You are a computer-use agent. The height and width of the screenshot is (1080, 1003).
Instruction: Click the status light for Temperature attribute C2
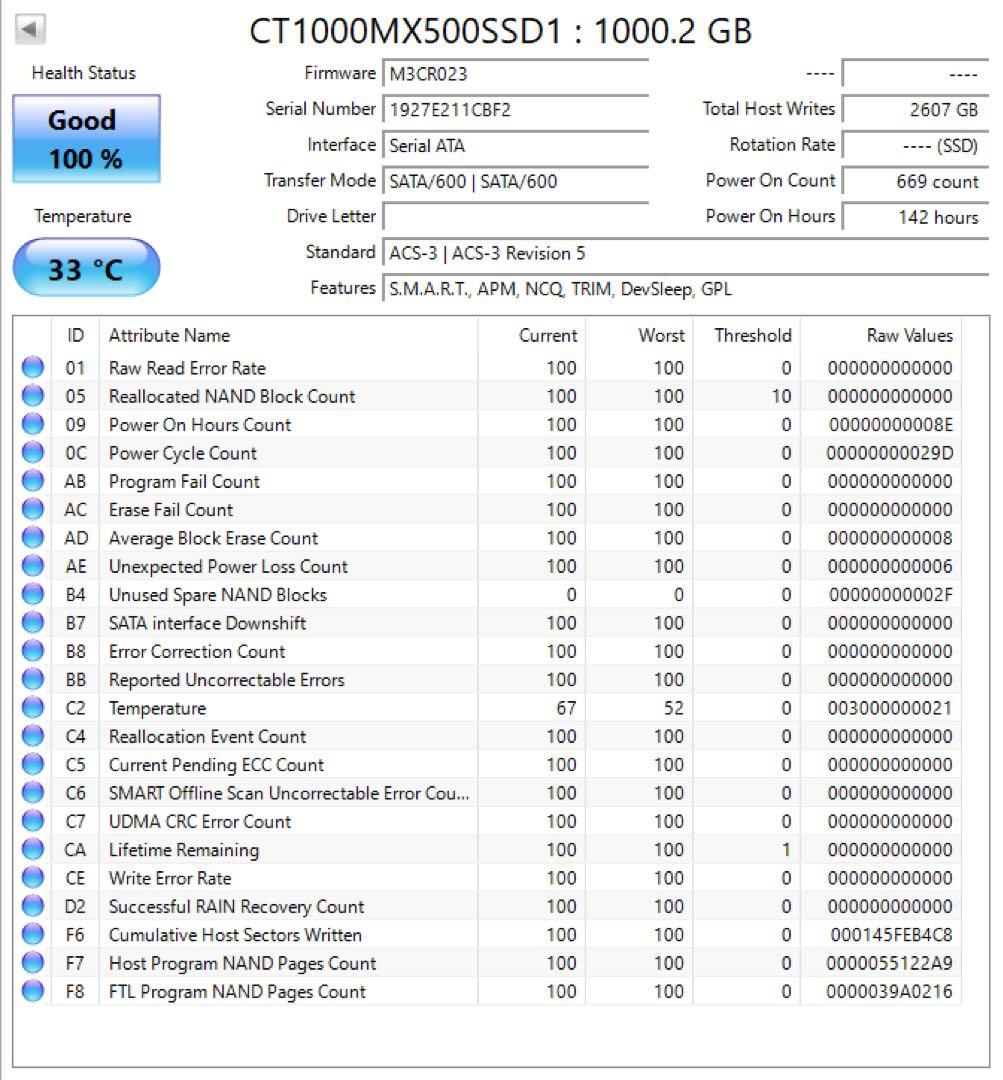click(x=31, y=708)
